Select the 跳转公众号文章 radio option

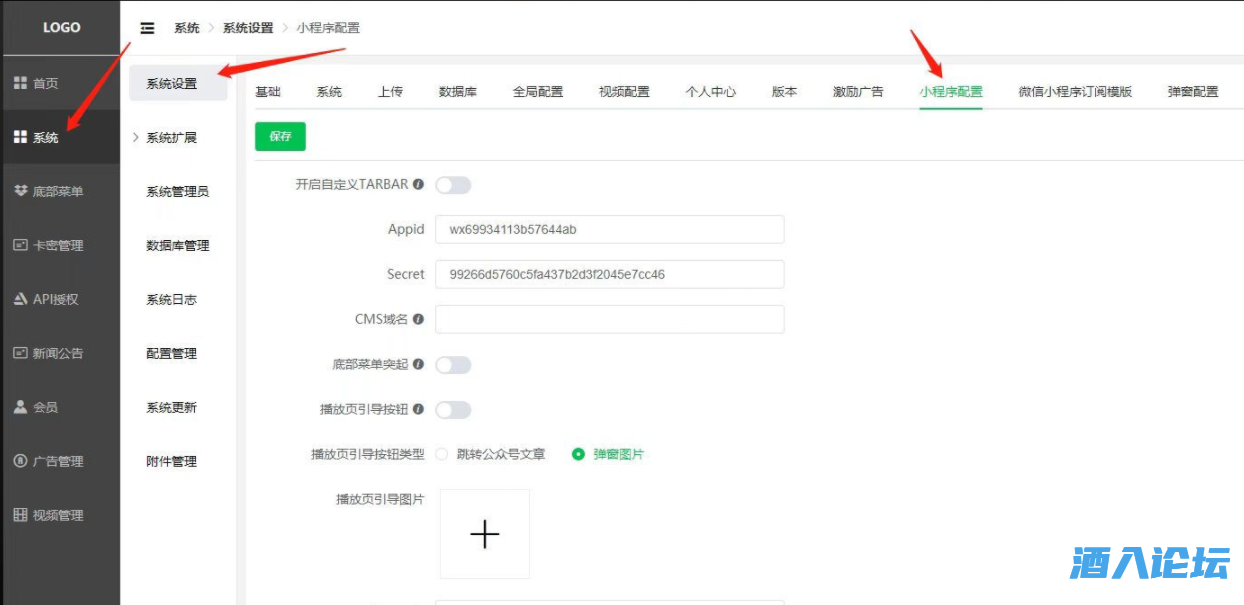[443, 454]
